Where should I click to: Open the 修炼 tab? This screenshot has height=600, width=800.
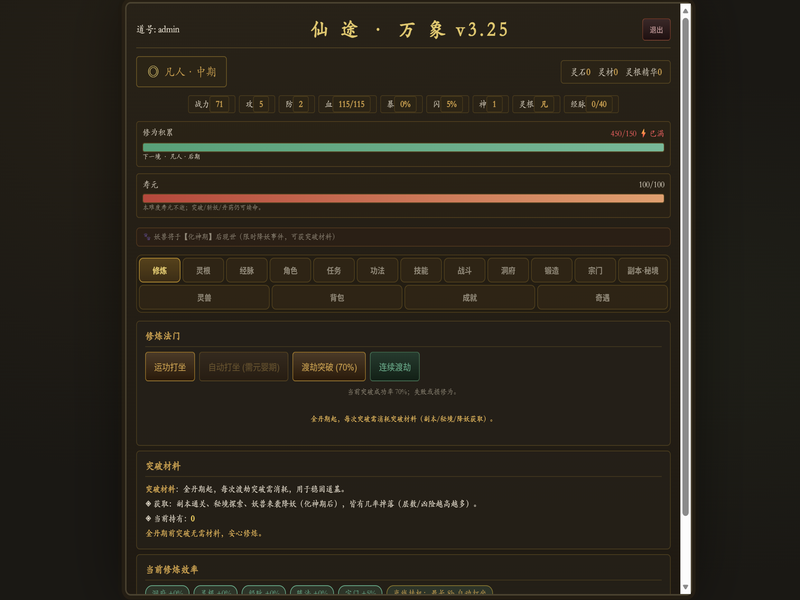(x=160, y=270)
